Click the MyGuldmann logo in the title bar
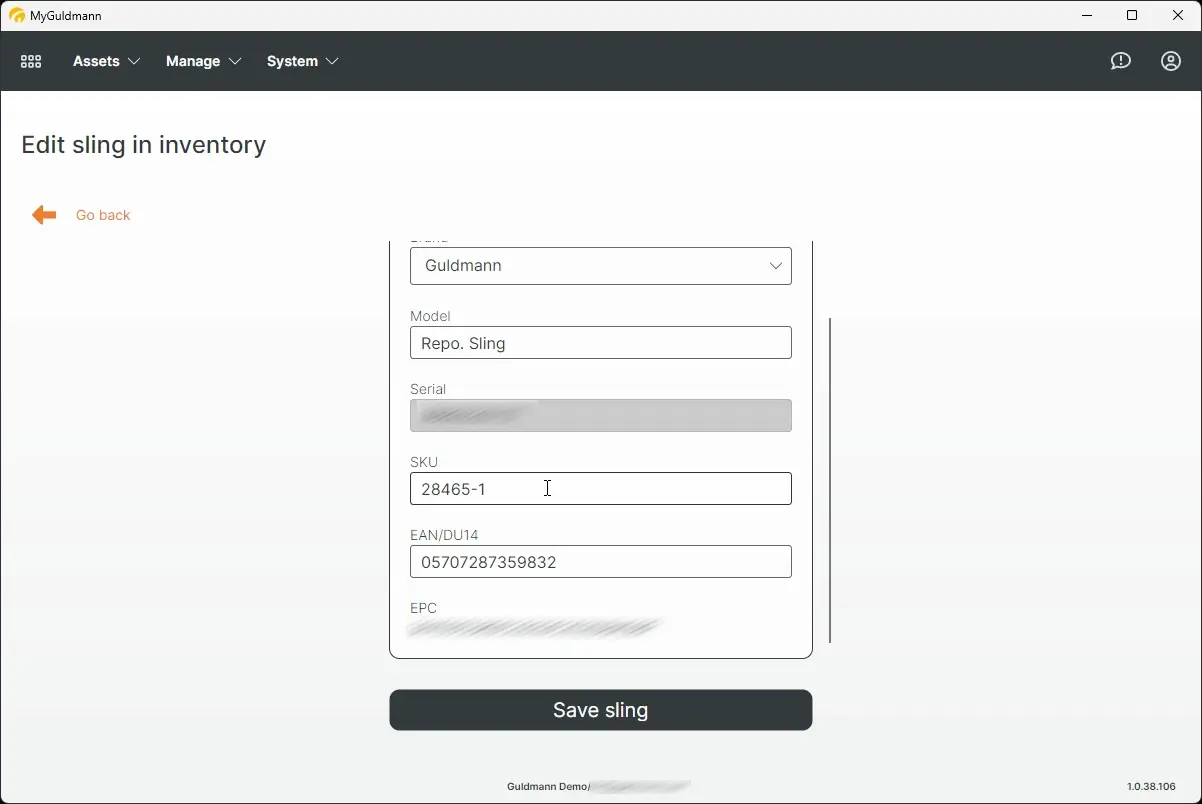 pyautogui.click(x=16, y=15)
